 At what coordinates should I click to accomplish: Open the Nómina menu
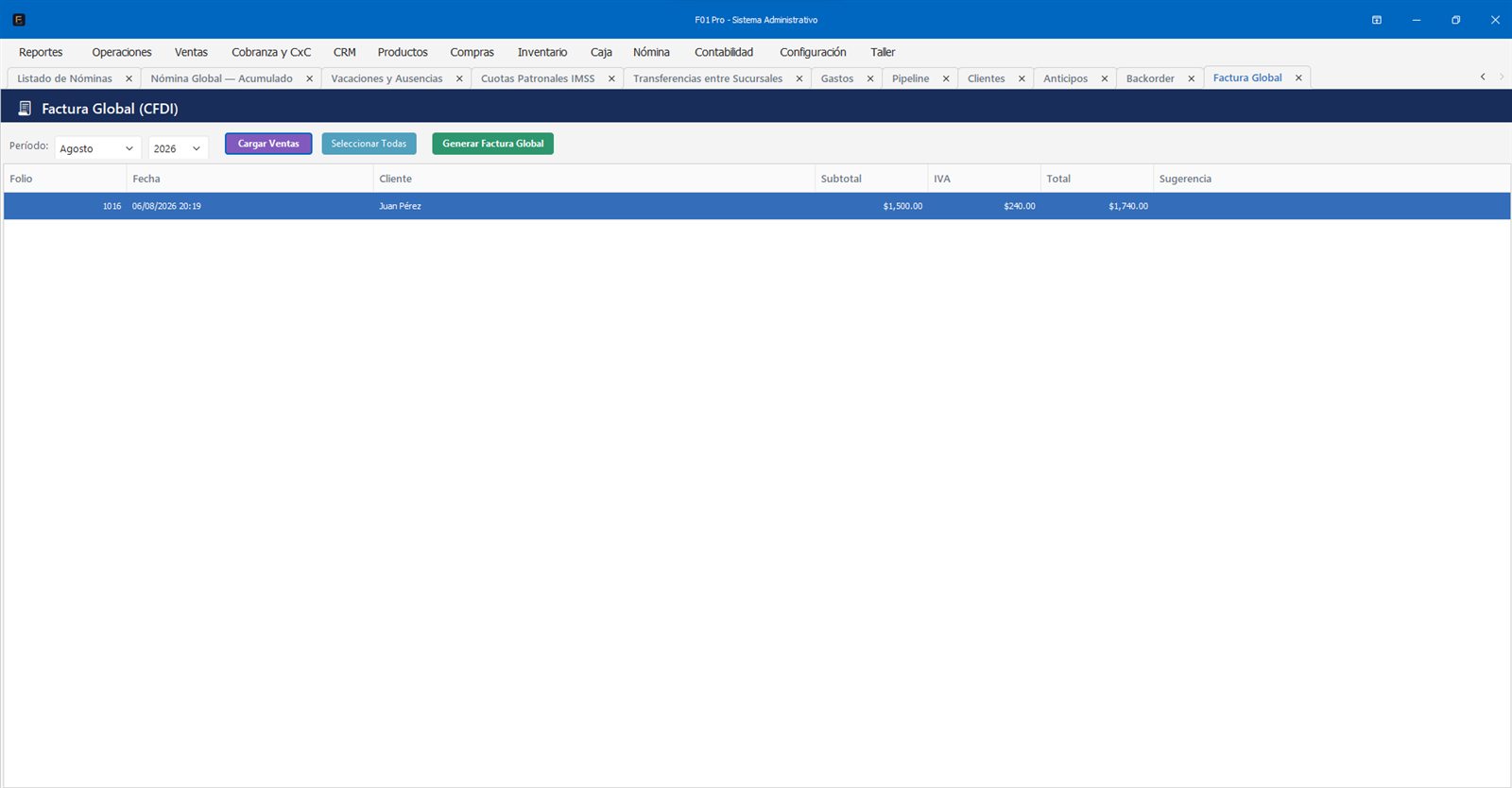(651, 52)
